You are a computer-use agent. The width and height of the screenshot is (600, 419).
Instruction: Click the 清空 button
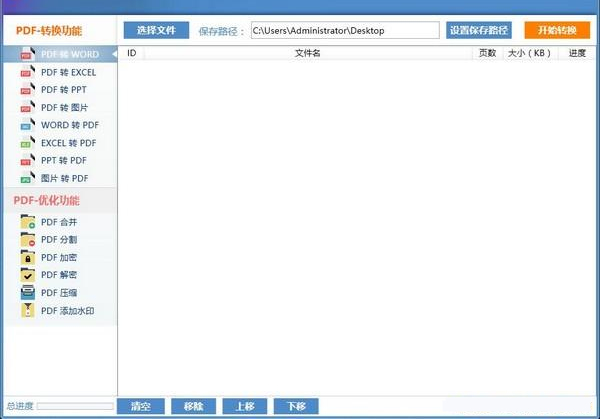click(141, 406)
